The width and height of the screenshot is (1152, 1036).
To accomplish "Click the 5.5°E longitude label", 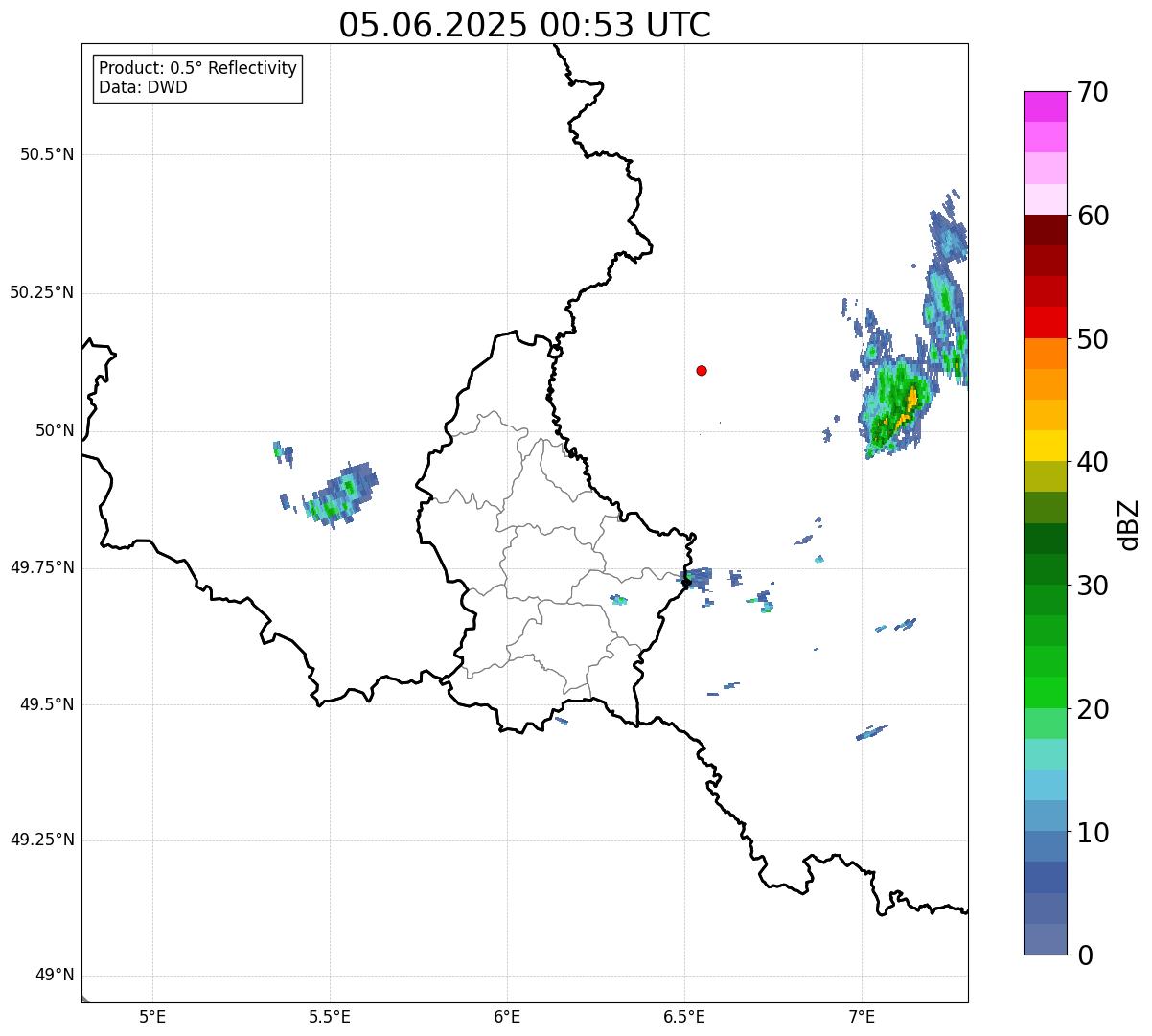I will [330, 1017].
